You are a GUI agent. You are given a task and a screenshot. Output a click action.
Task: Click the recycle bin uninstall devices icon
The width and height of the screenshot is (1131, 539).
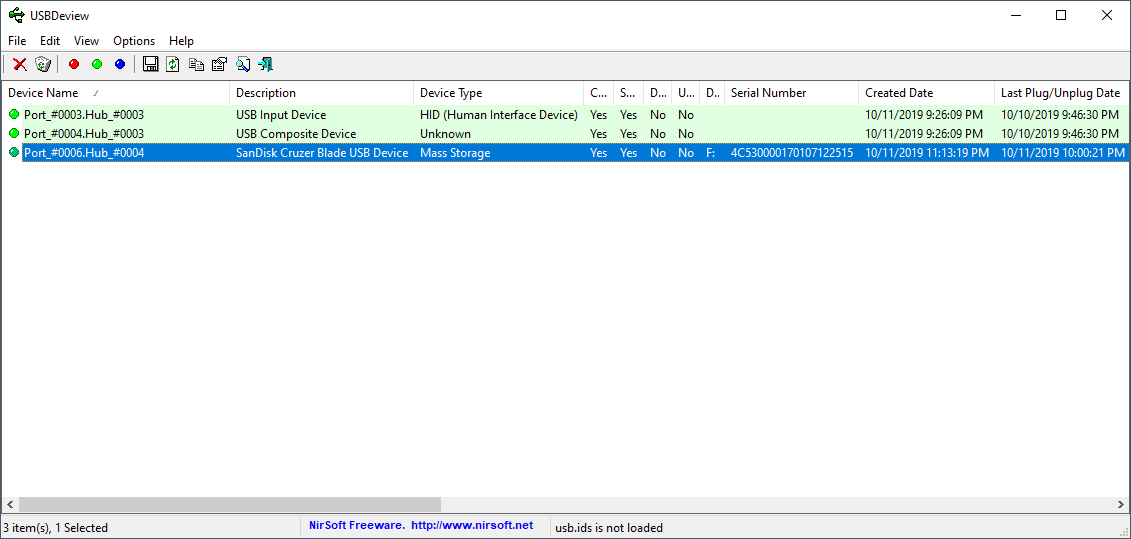(x=43, y=65)
